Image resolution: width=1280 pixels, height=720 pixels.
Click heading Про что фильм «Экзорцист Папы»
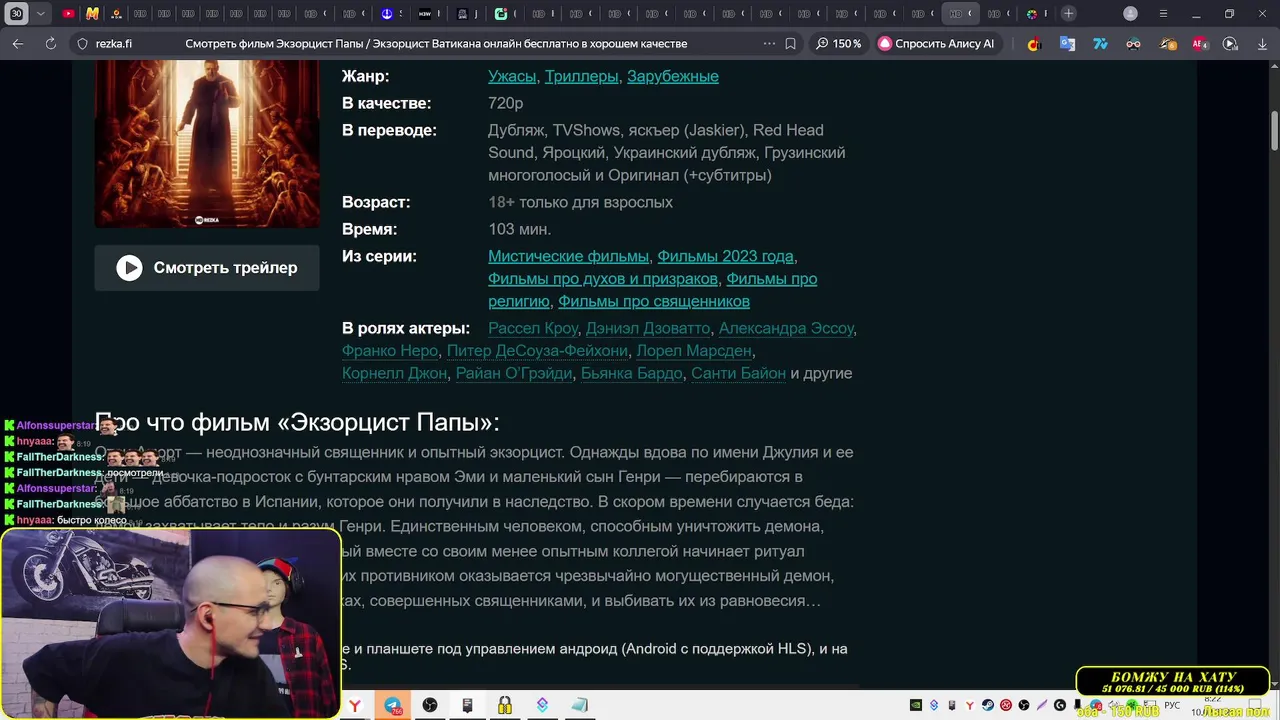pos(297,422)
